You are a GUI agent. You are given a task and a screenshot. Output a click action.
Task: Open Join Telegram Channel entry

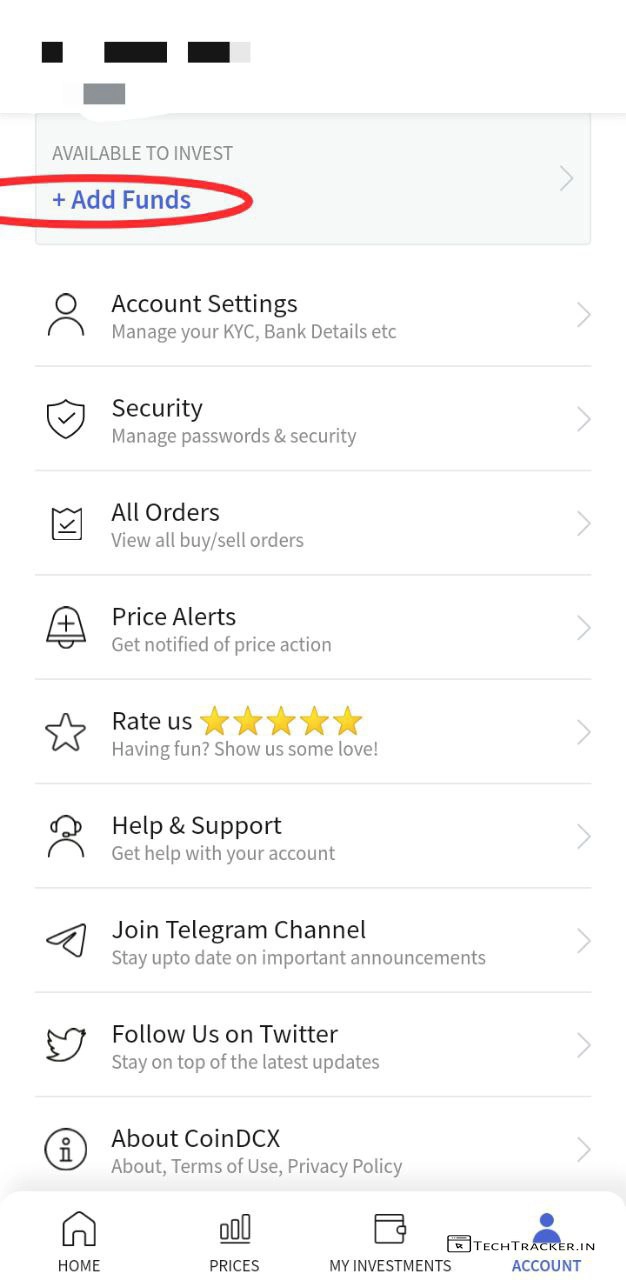[x=298, y=941]
